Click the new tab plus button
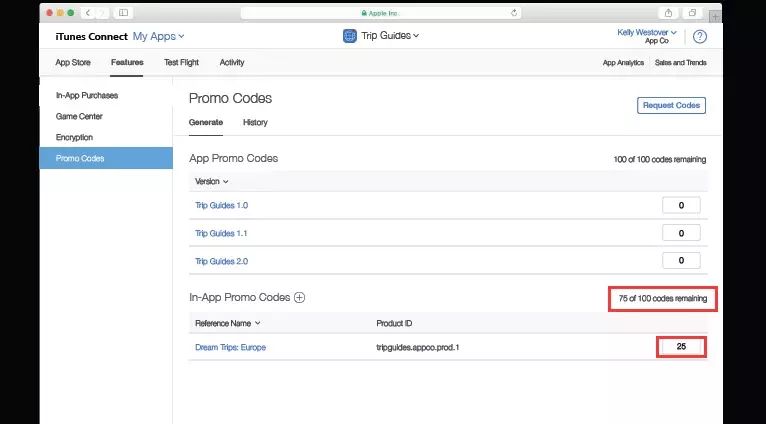This screenshot has height=424, width=766. [715, 16]
